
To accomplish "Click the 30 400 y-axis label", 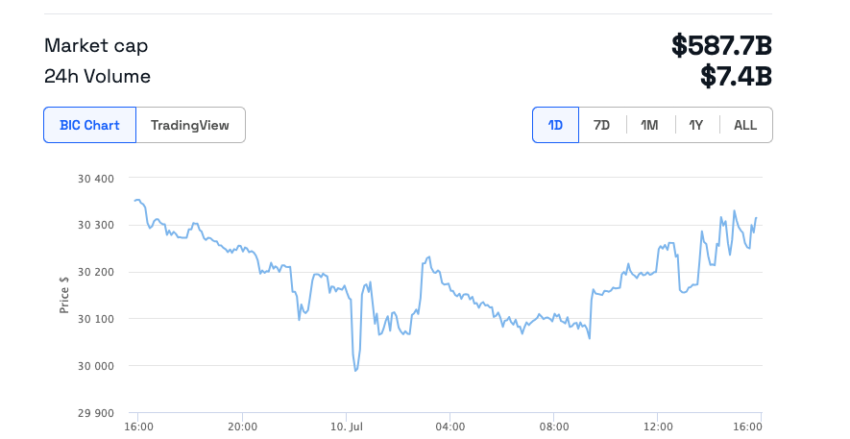I will 95,178.
